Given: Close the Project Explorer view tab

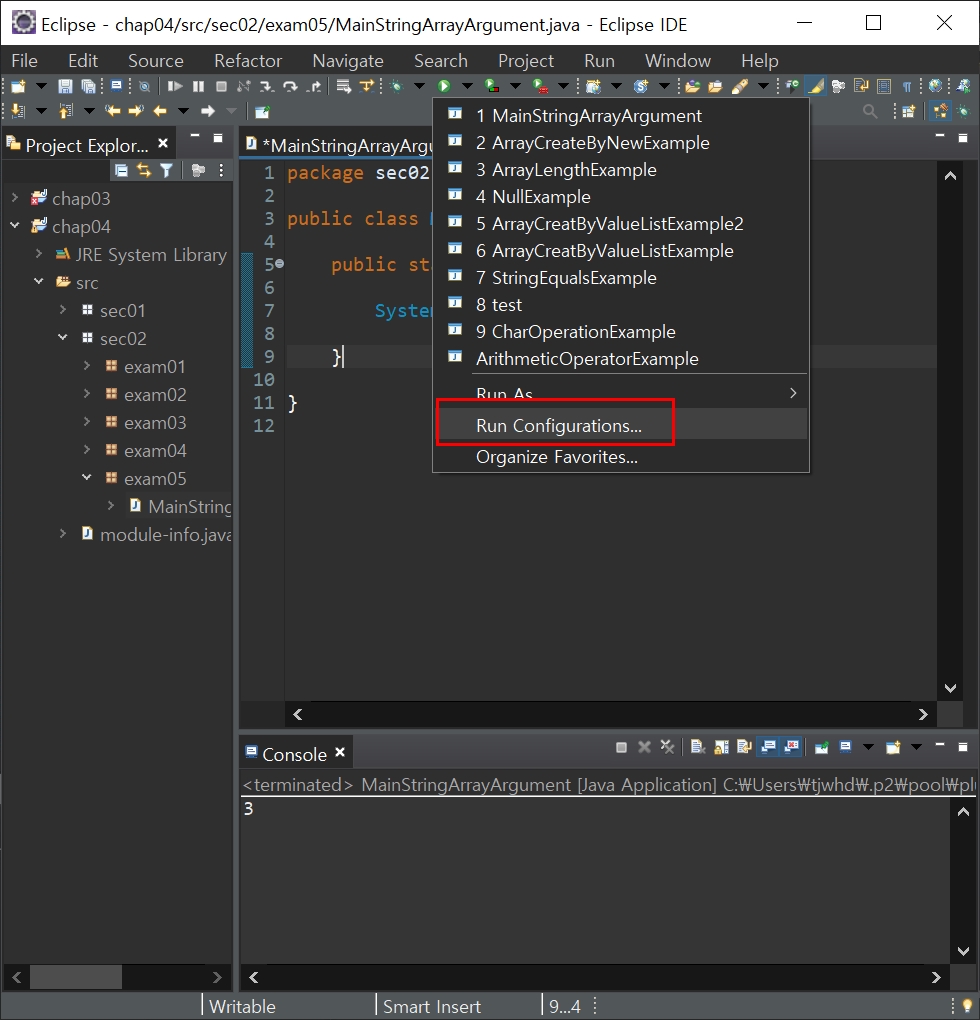Looking at the screenshot, I should tap(163, 143).
